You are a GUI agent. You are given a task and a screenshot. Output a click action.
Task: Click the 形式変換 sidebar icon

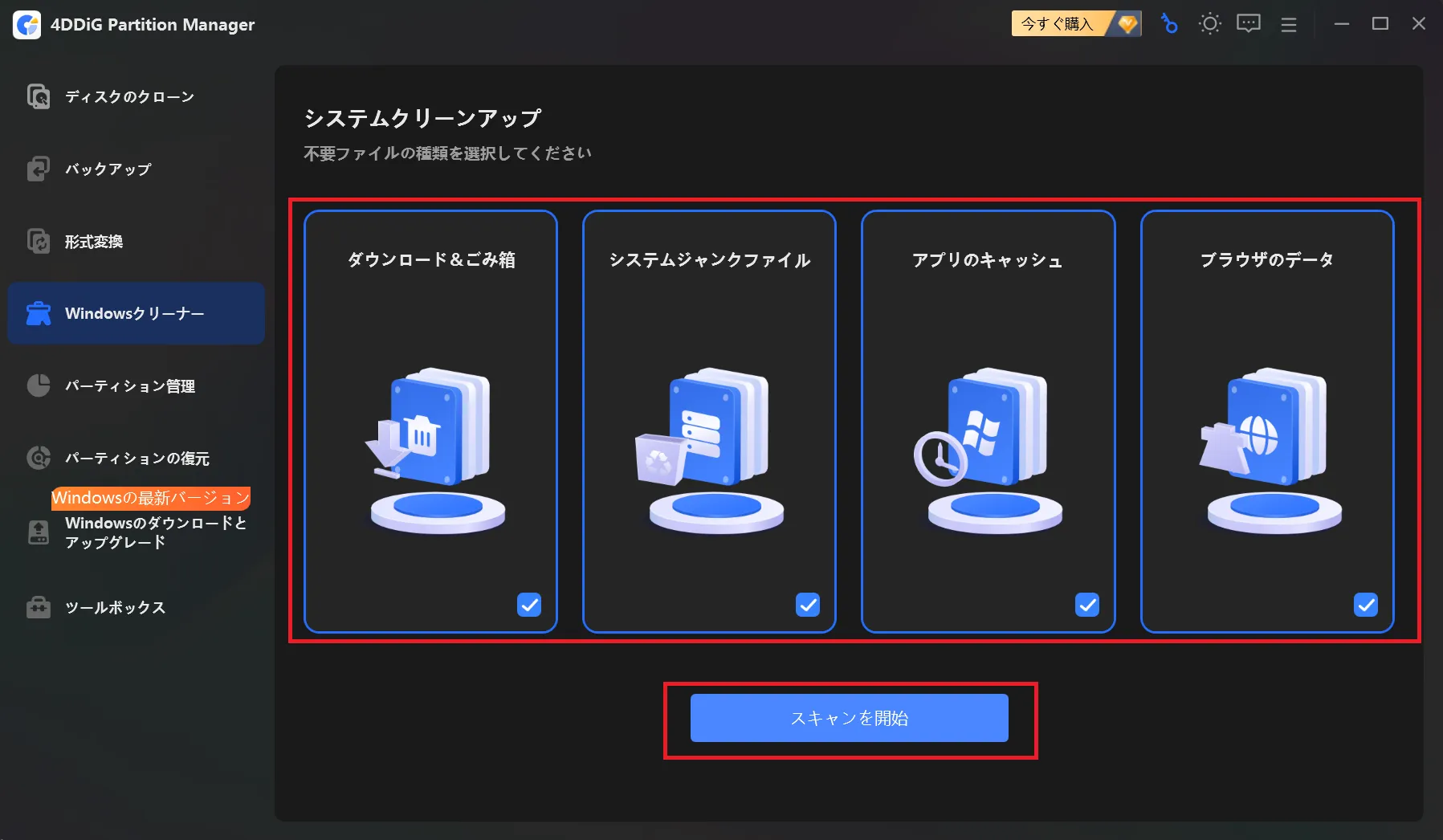coord(39,241)
